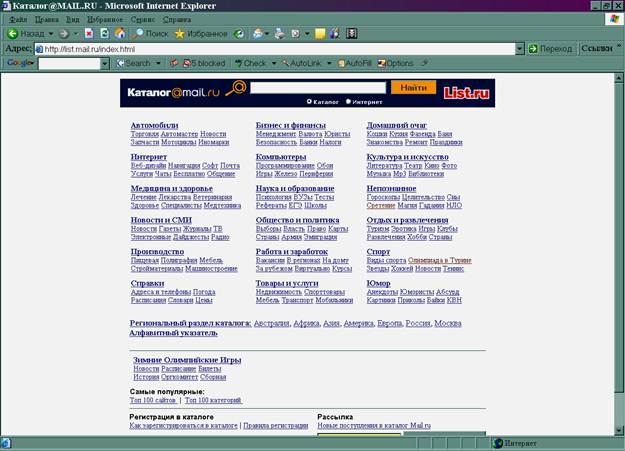Open the Избранное menu in menu bar
The height and width of the screenshot is (451, 625).
(x=105, y=19)
